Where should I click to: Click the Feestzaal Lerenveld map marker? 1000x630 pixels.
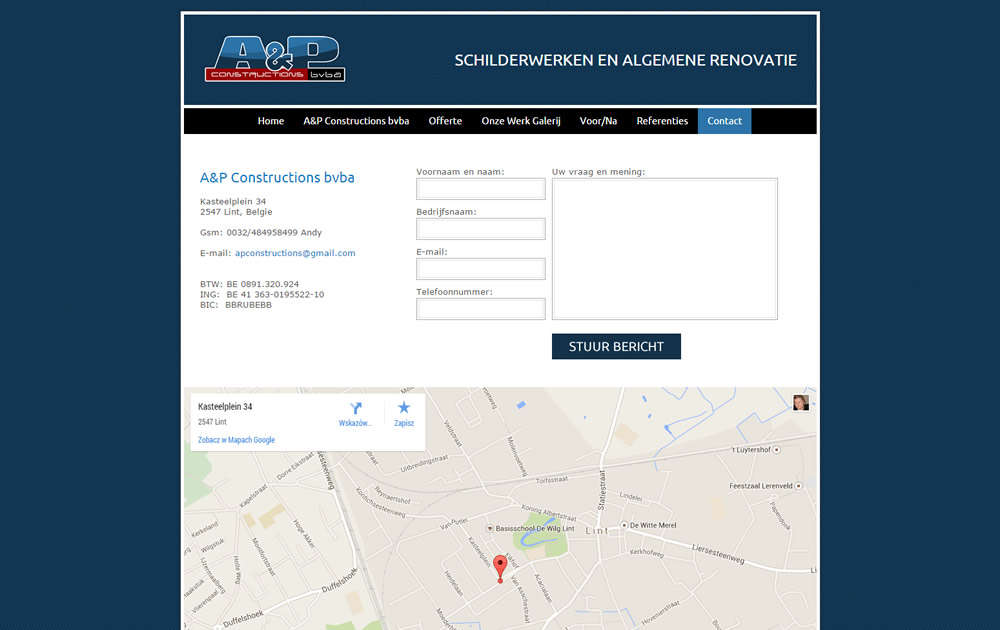click(x=798, y=486)
